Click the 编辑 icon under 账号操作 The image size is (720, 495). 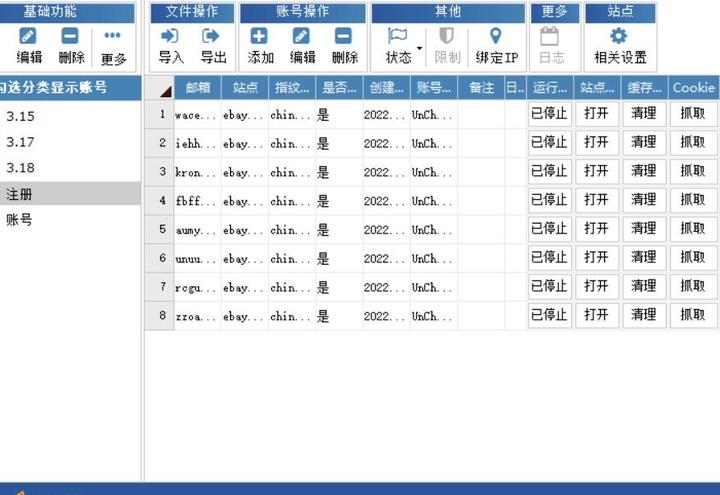(302, 36)
